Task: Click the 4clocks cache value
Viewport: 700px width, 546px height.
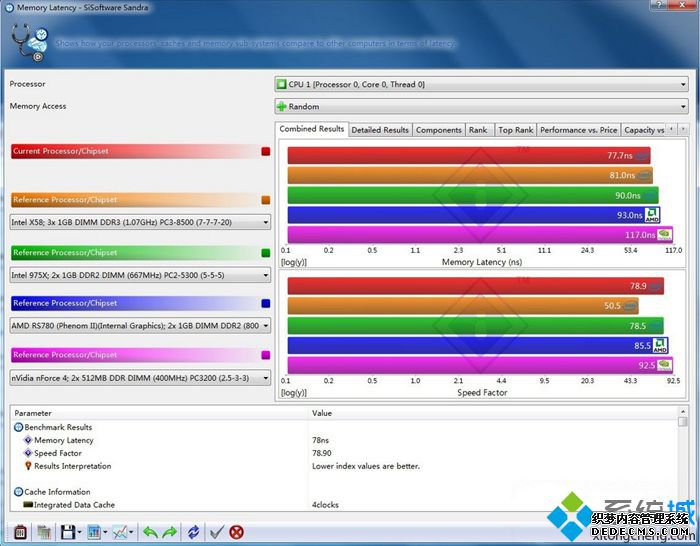Action: 325,505
